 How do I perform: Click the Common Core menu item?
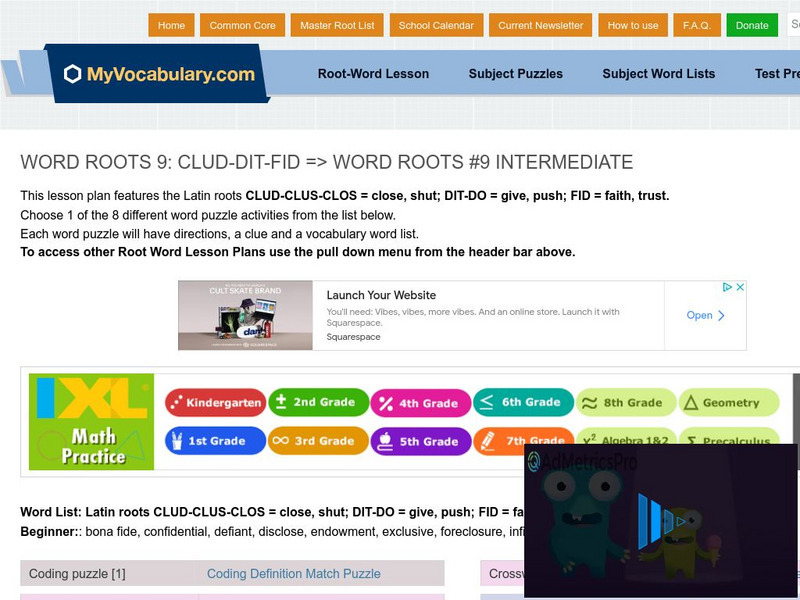[x=240, y=26]
